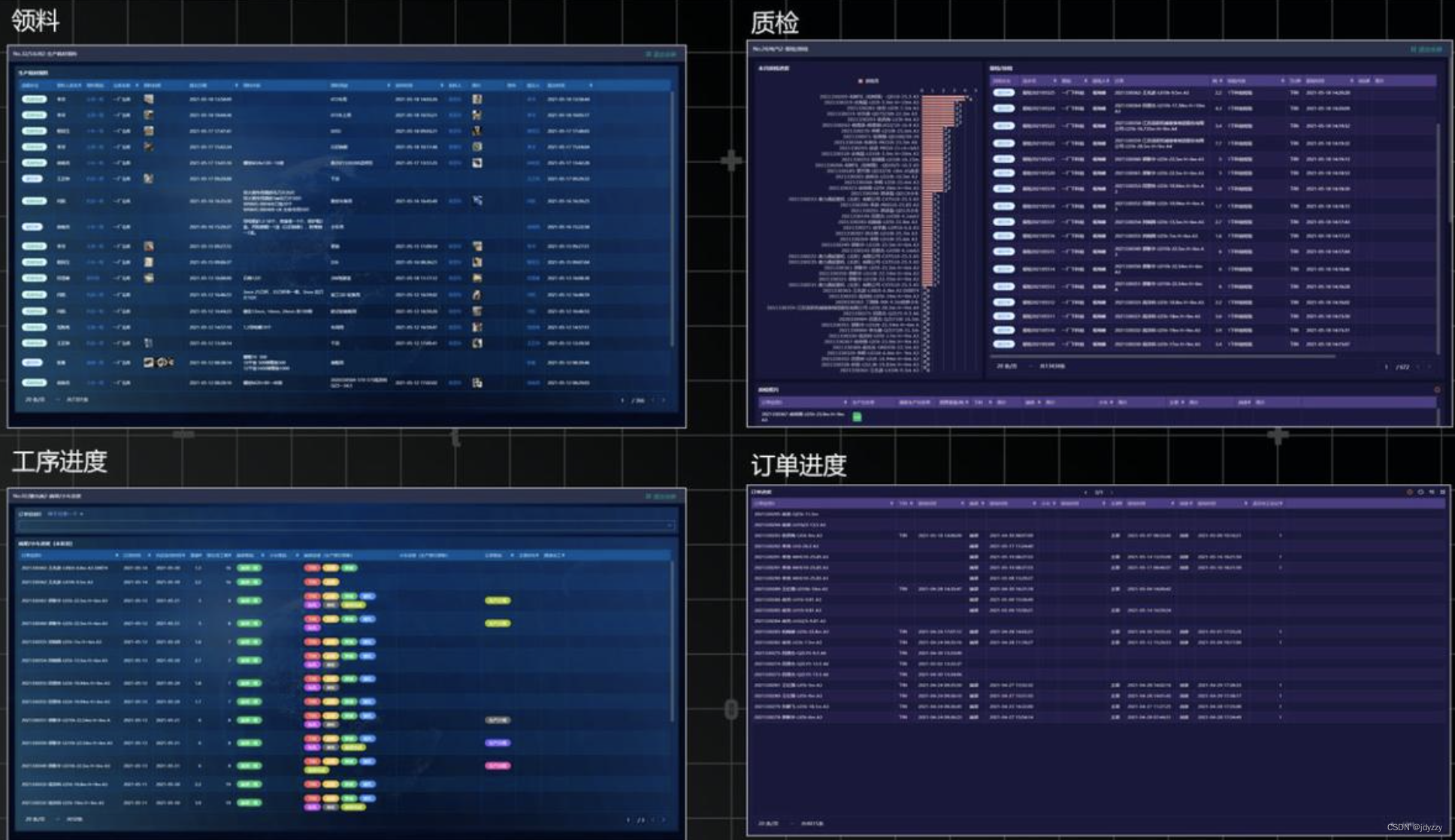
Task: Click first row white status pill in 质检 table
Action: [1003, 93]
